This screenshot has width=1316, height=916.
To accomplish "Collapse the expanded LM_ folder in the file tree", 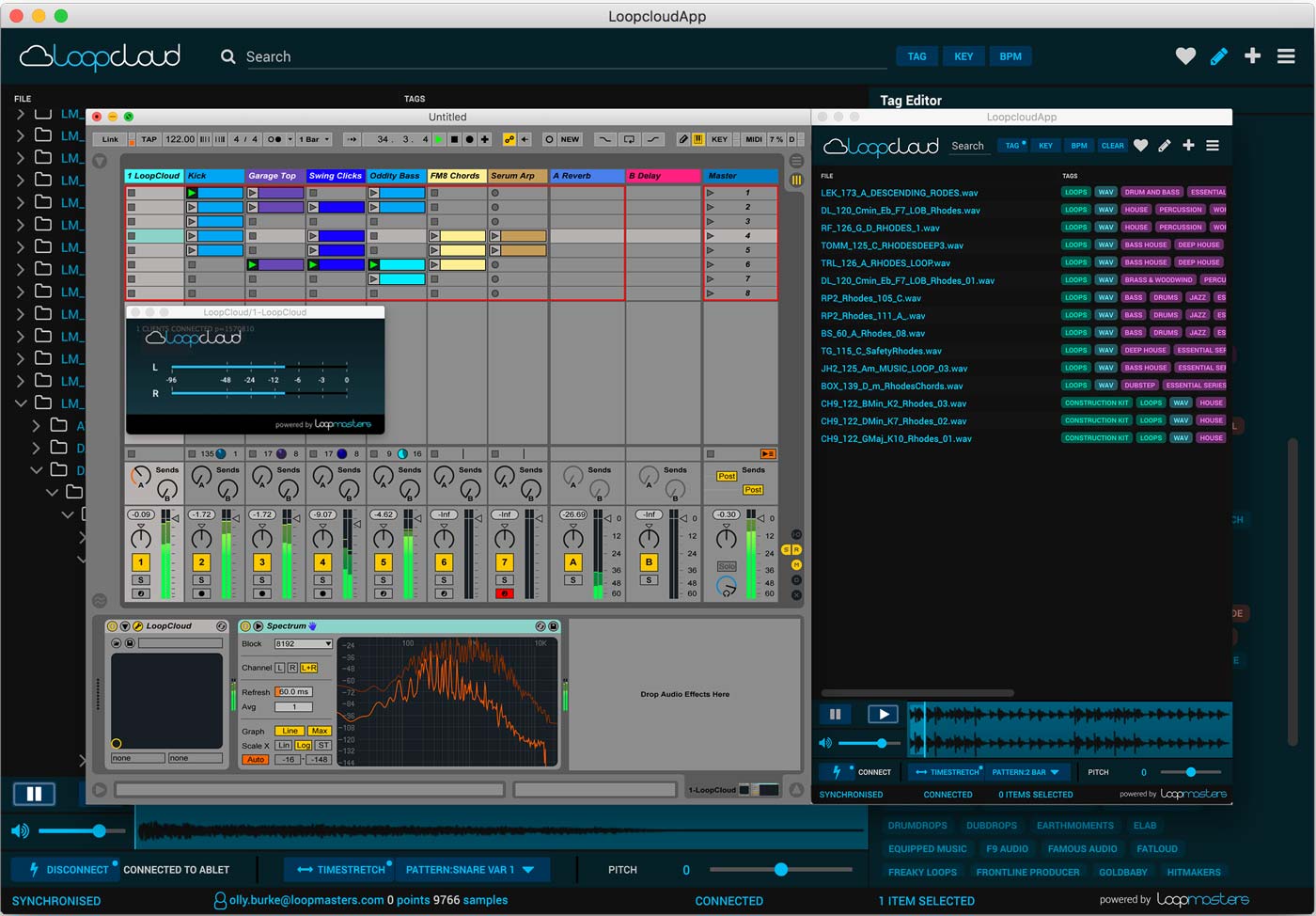I will tap(21, 403).
